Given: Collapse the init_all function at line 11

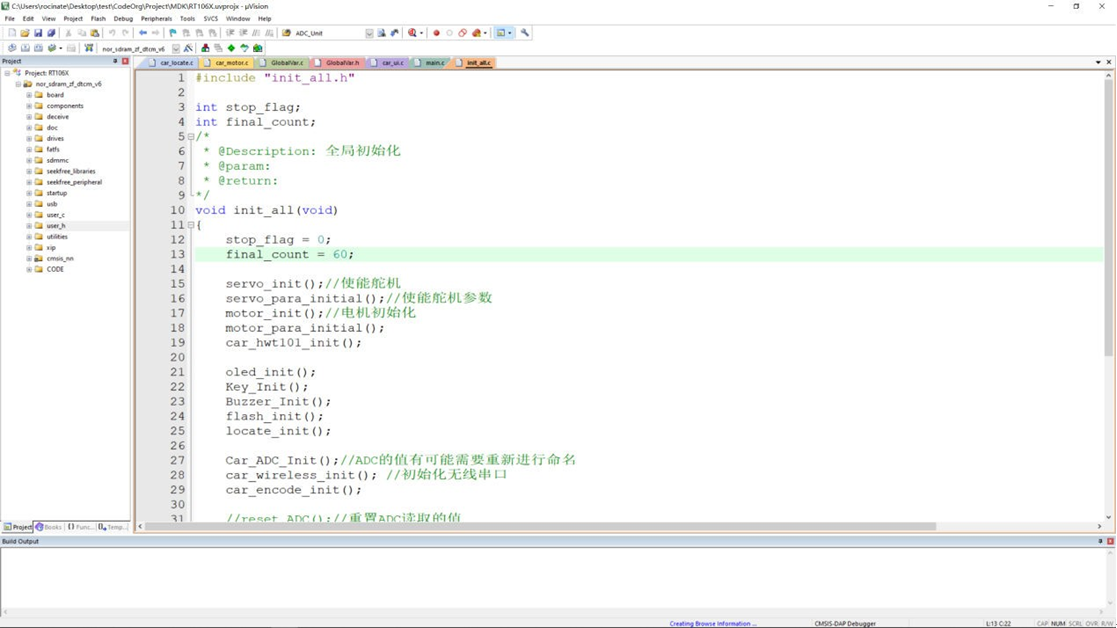Looking at the screenshot, I should [x=191, y=225].
